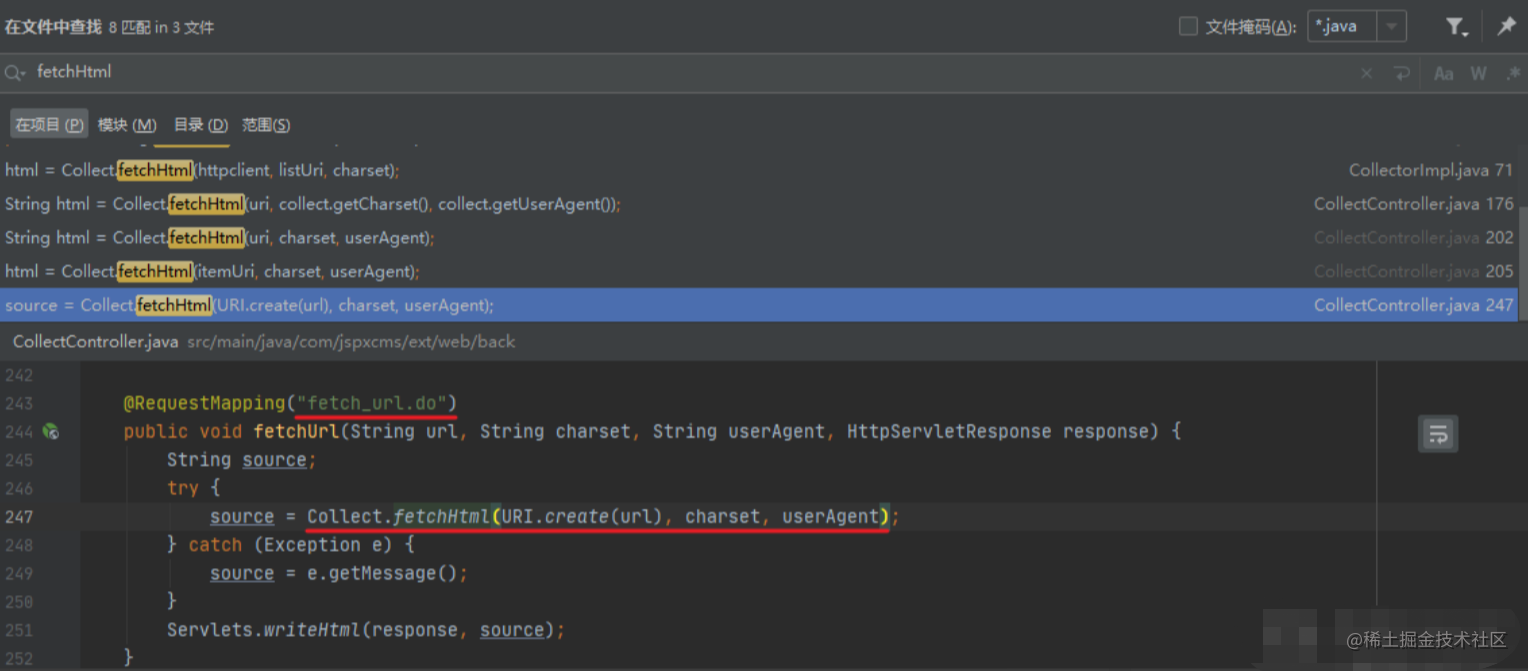Select the CollectController.java 205 result
Image resolution: width=1528 pixels, height=671 pixels.
pos(759,272)
